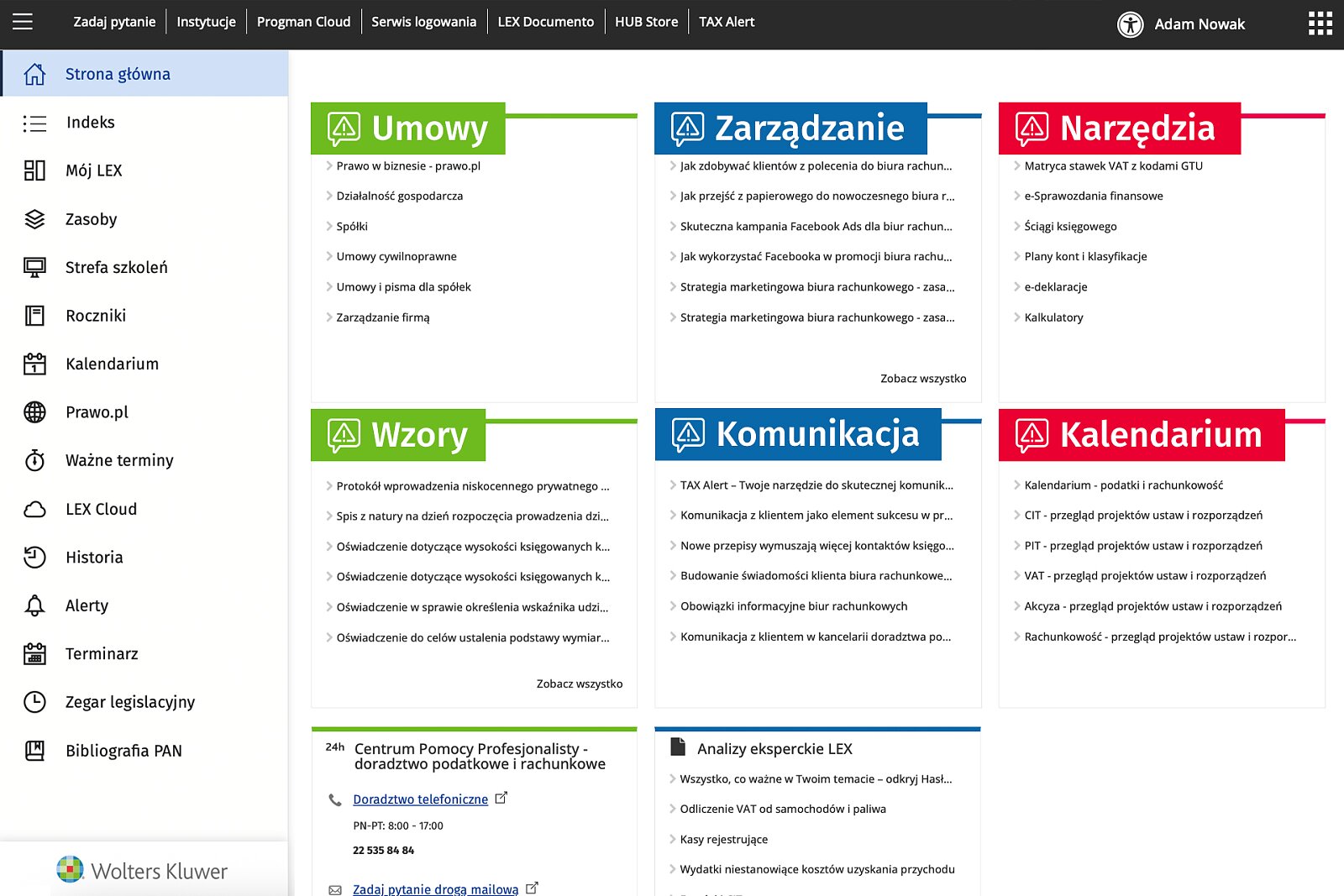Image resolution: width=1344 pixels, height=896 pixels.
Task: Open Progman Cloud in top bar
Action: click(303, 22)
